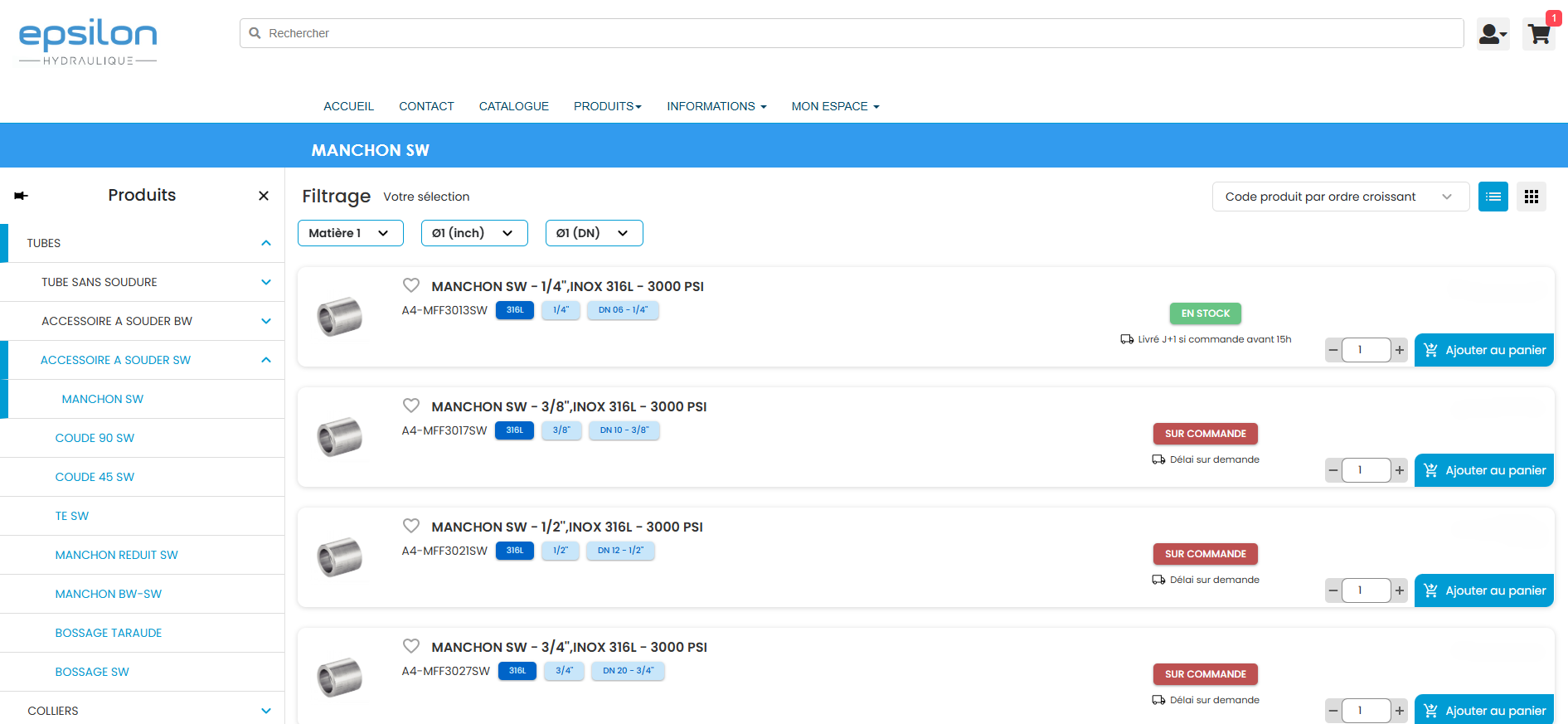The image size is (1568, 724).
Task: Add 1/4" manchon to cart
Action: (1483, 350)
